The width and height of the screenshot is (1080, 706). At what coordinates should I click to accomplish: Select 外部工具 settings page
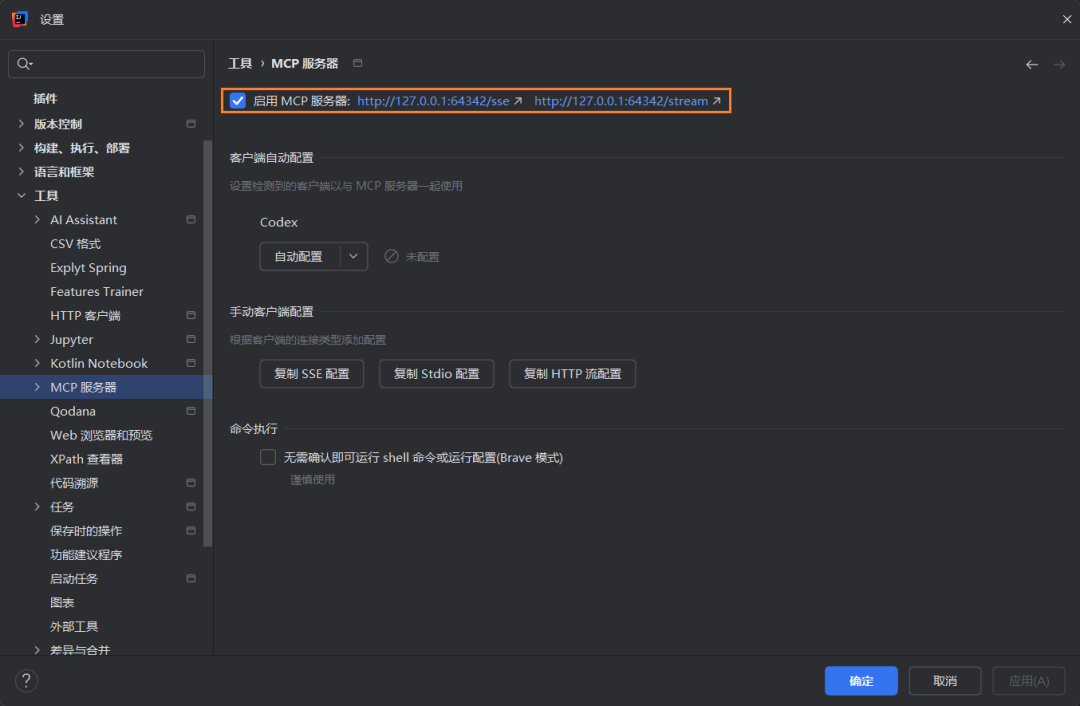(x=74, y=627)
